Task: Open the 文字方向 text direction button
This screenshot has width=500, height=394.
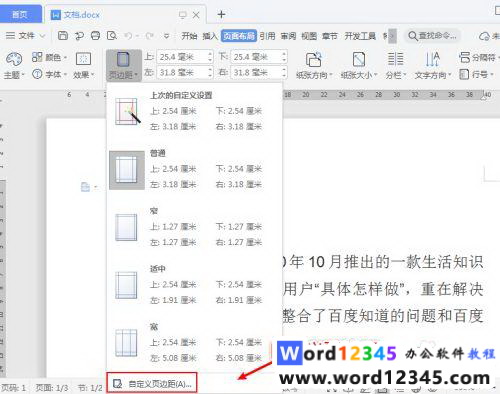Action: (433, 66)
